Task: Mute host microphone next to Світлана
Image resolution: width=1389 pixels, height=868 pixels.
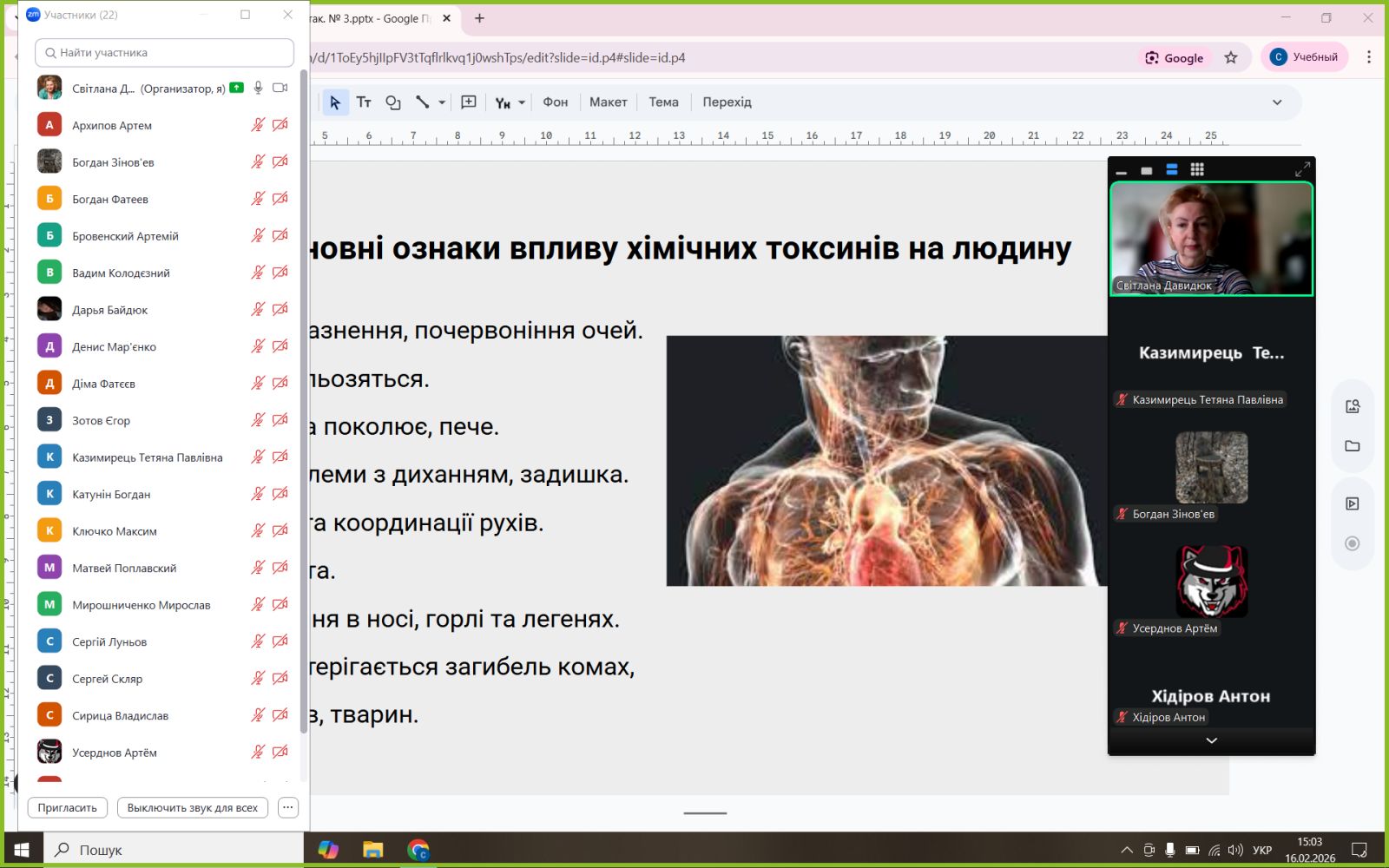Action: [258, 88]
